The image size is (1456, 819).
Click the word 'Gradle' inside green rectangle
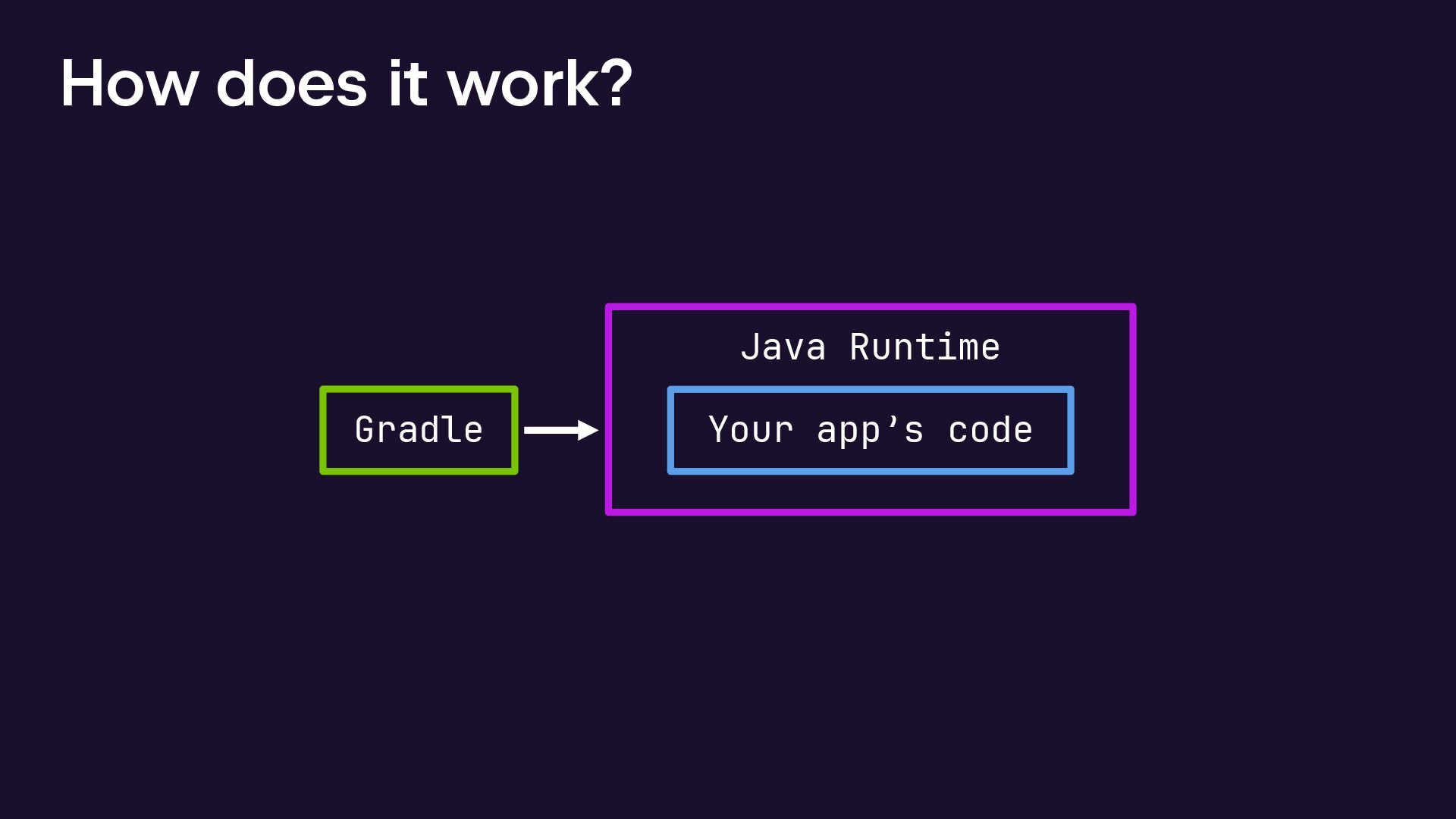419,430
